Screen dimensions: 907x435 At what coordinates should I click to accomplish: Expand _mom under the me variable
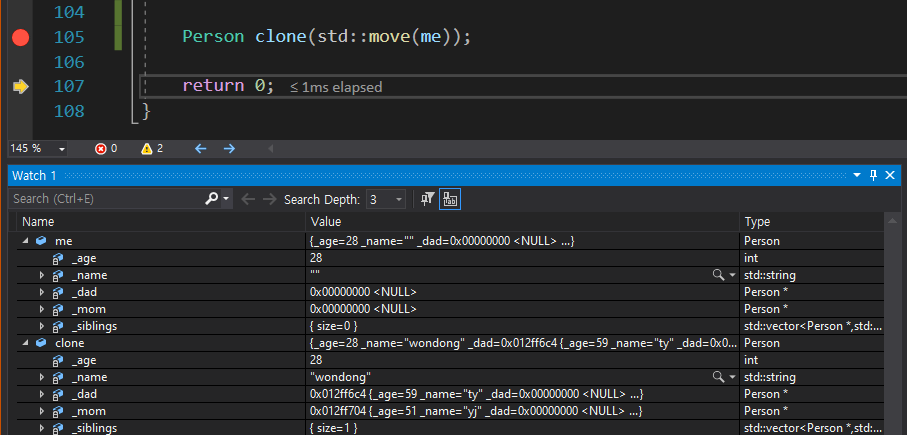click(x=42, y=309)
